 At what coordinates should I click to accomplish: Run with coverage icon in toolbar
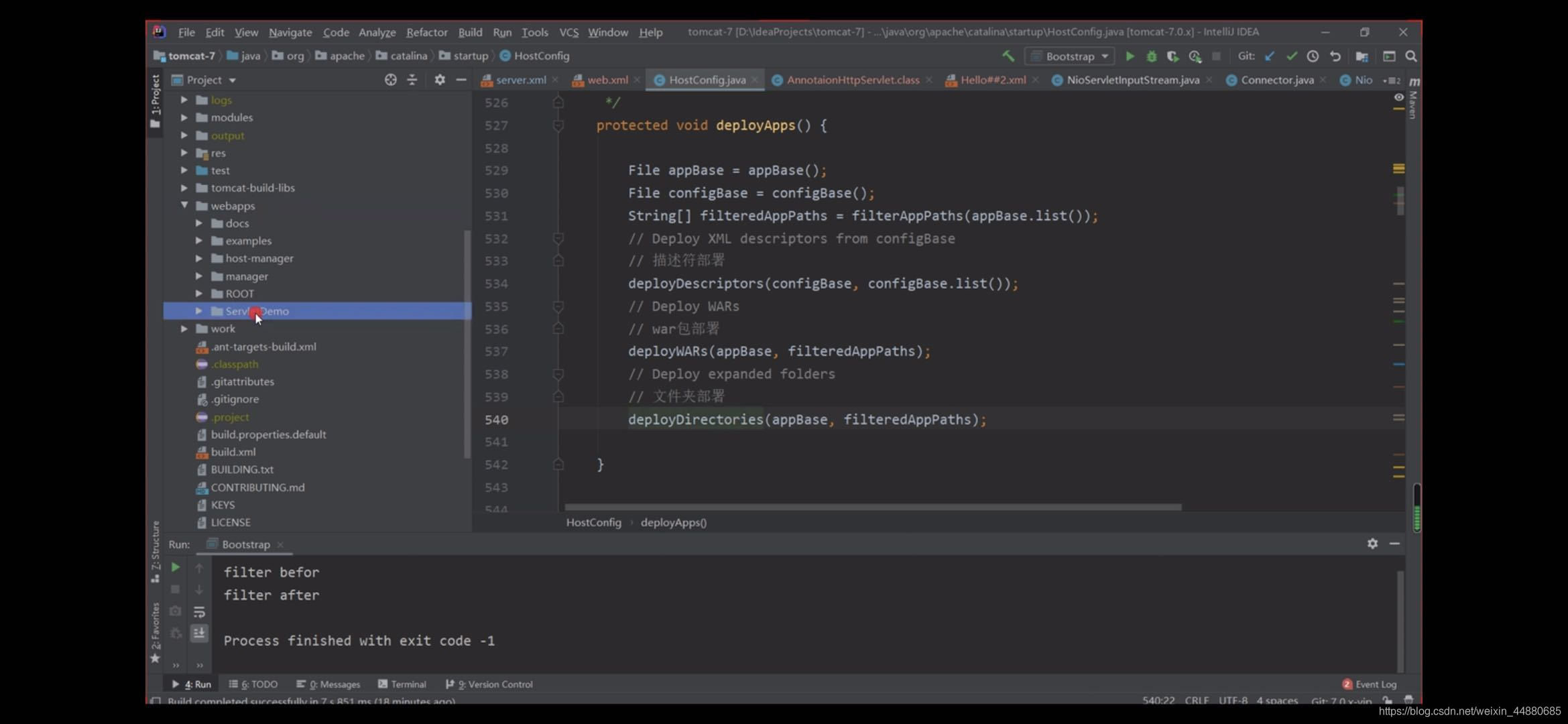pyautogui.click(x=1172, y=56)
